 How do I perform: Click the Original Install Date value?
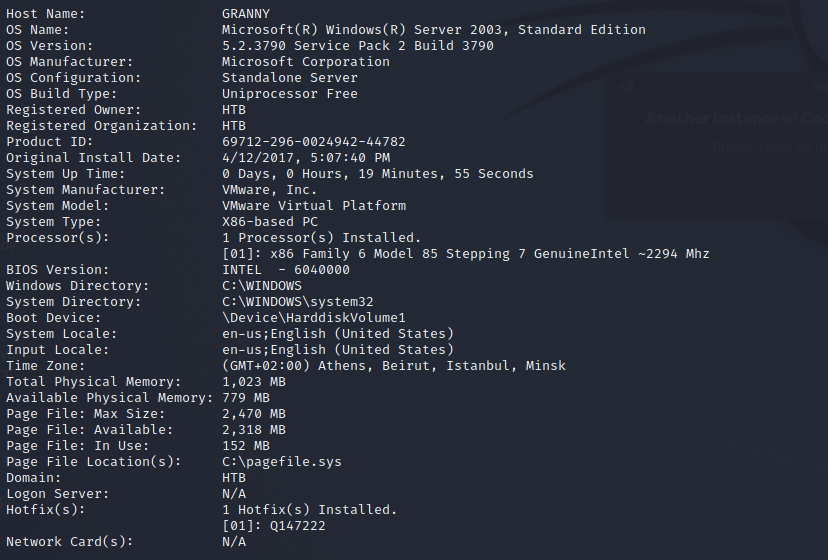pyautogui.click(x=305, y=158)
